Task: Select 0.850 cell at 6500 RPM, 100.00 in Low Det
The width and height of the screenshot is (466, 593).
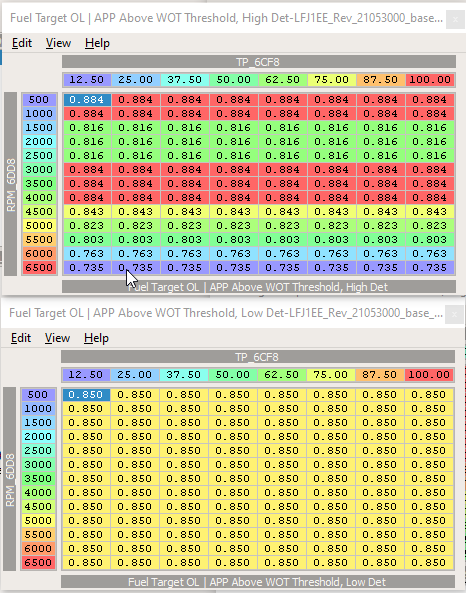Action: [x=429, y=562]
